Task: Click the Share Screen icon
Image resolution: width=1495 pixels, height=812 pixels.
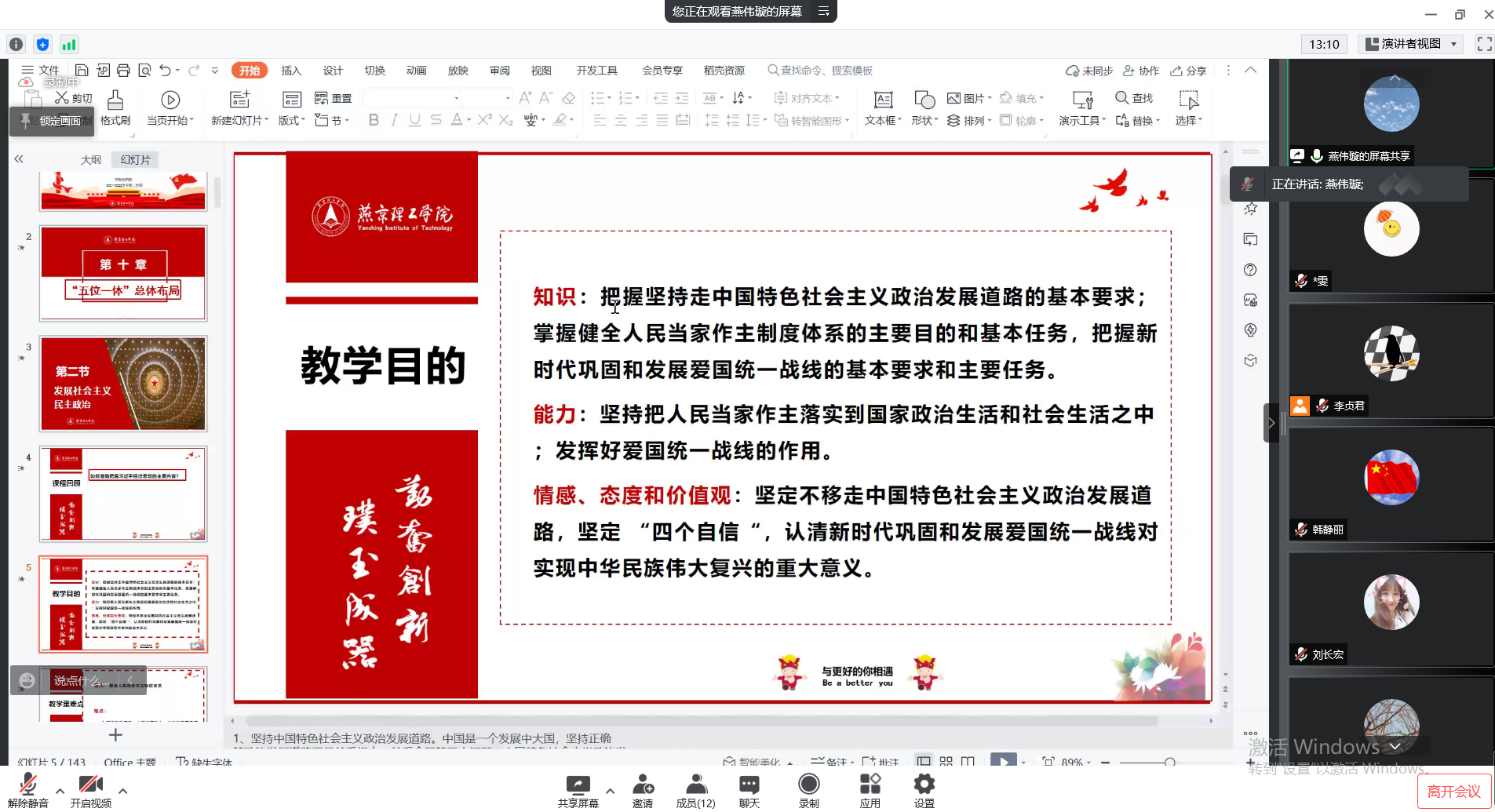Action: pyautogui.click(x=578, y=785)
